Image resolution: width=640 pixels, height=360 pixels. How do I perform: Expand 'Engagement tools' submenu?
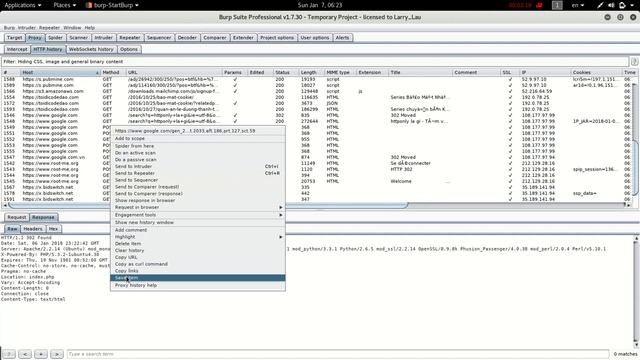pyautogui.click(x=198, y=215)
